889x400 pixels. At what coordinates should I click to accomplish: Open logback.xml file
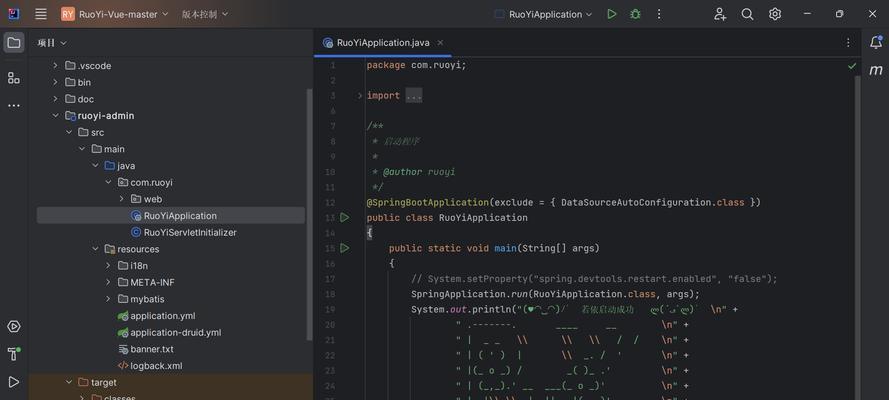pos(150,366)
